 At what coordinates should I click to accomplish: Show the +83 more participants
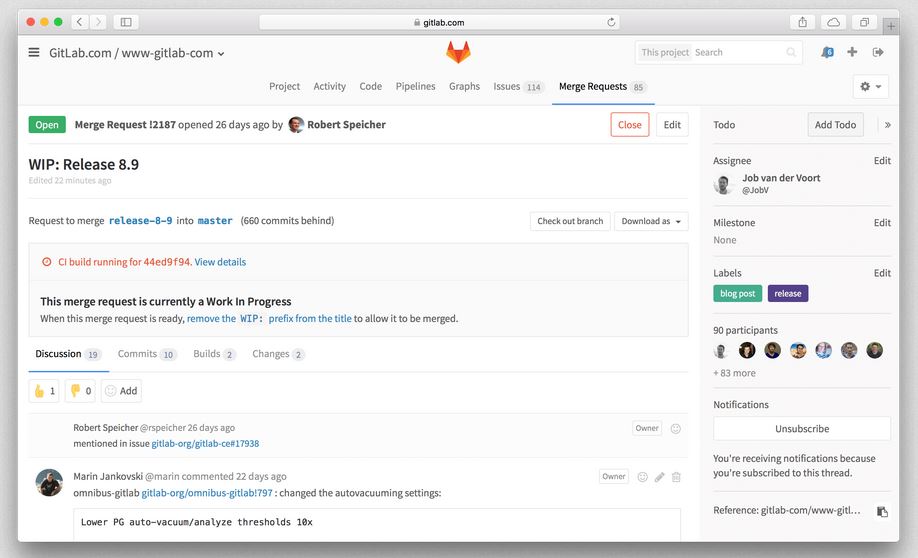tap(734, 373)
